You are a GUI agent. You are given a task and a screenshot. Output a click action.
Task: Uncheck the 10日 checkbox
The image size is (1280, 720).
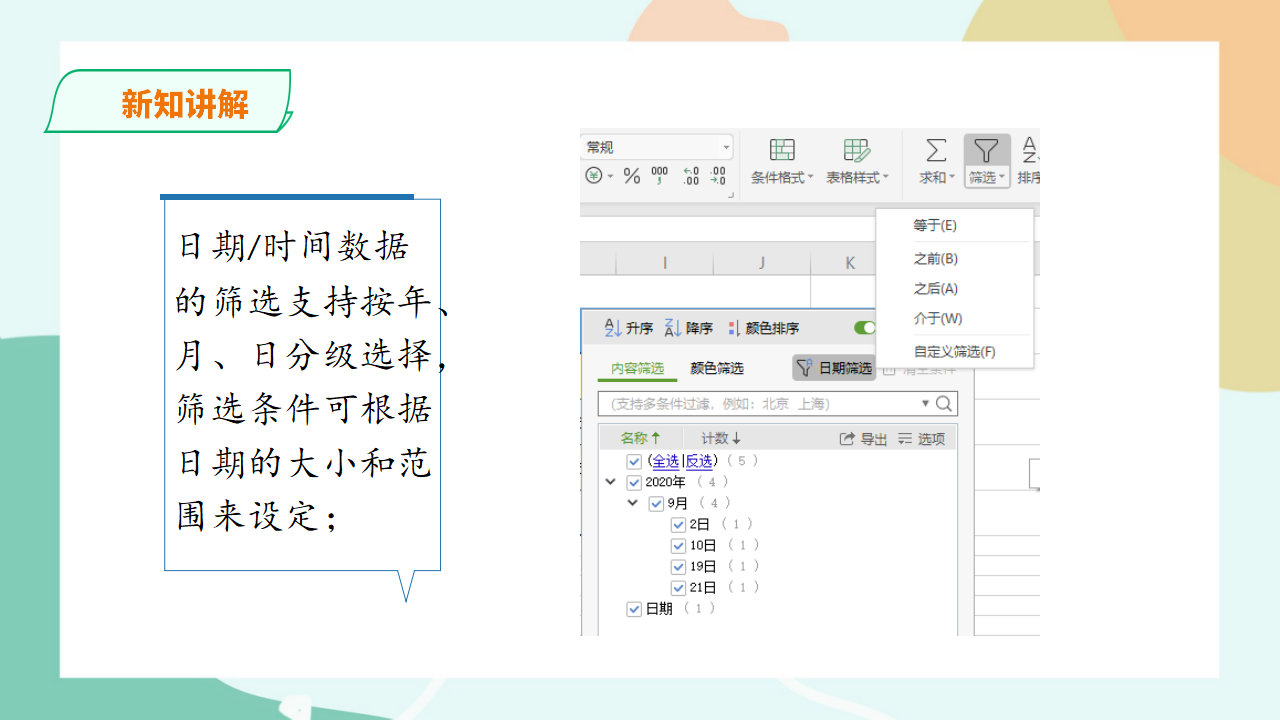pos(678,545)
